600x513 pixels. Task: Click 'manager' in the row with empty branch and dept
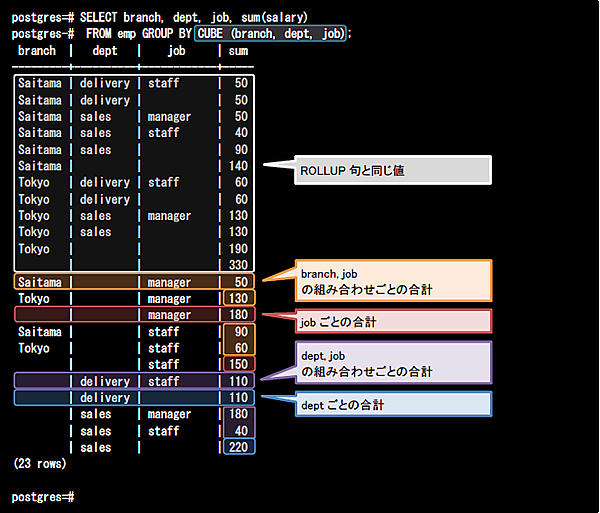pos(169,315)
